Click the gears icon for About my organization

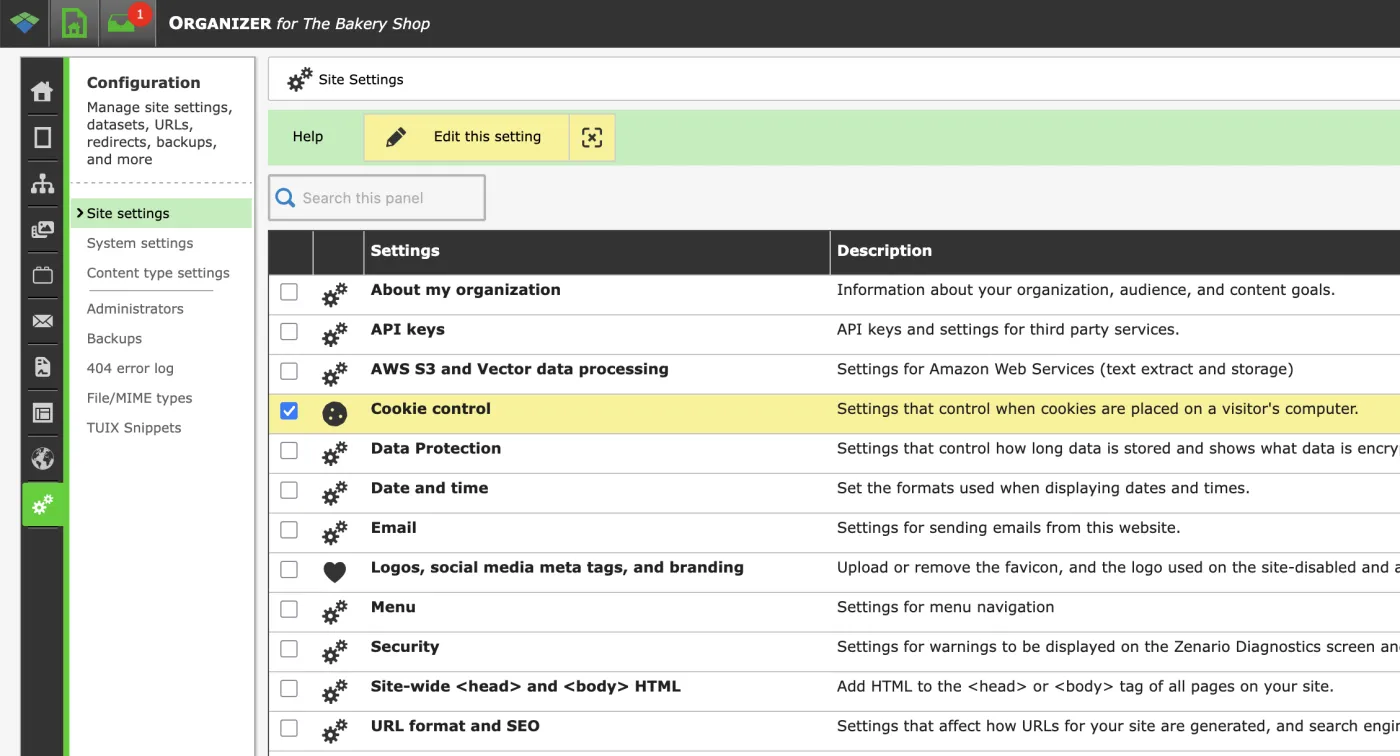pyautogui.click(x=334, y=294)
